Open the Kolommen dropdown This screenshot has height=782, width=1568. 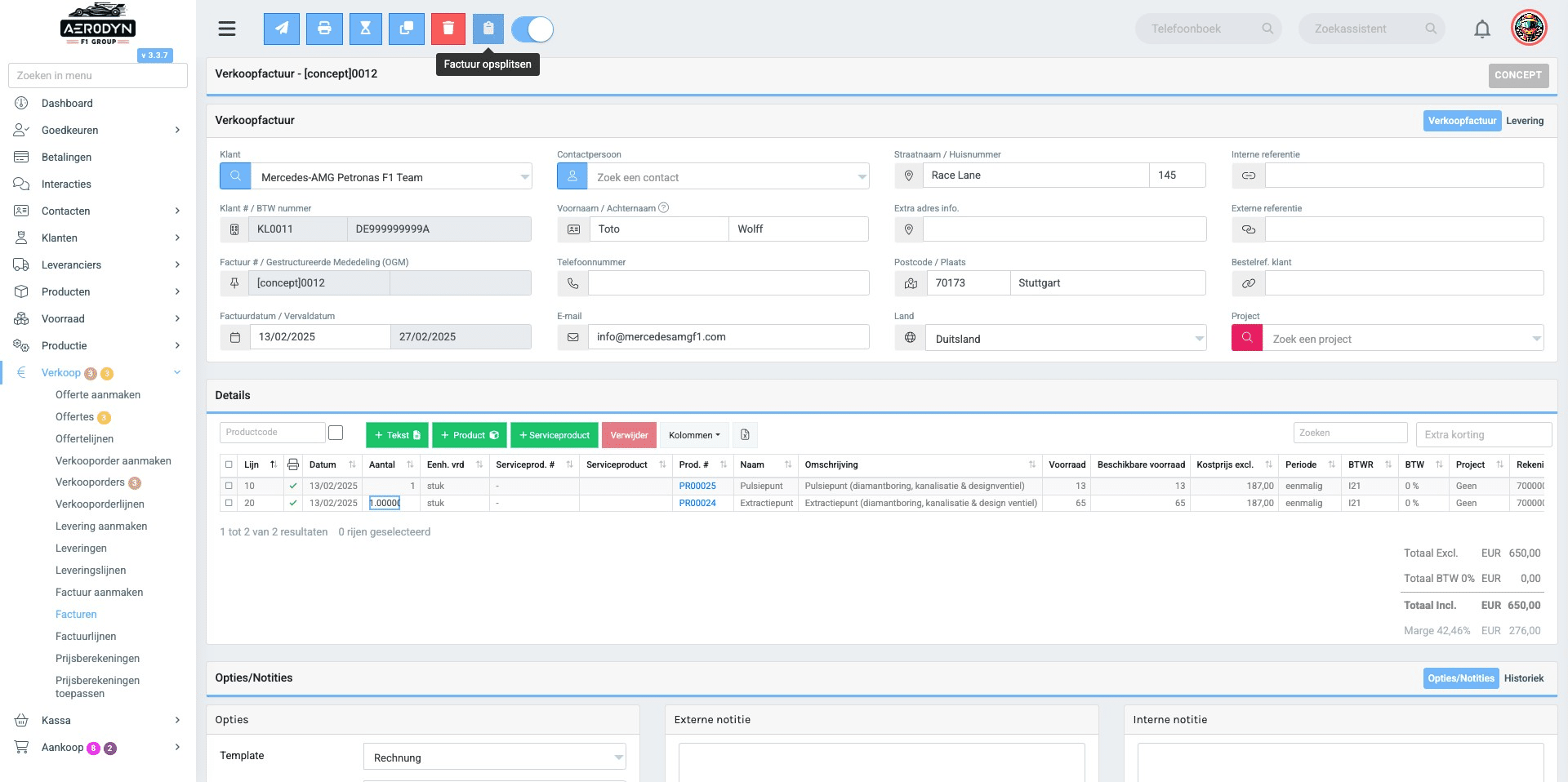(694, 435)
